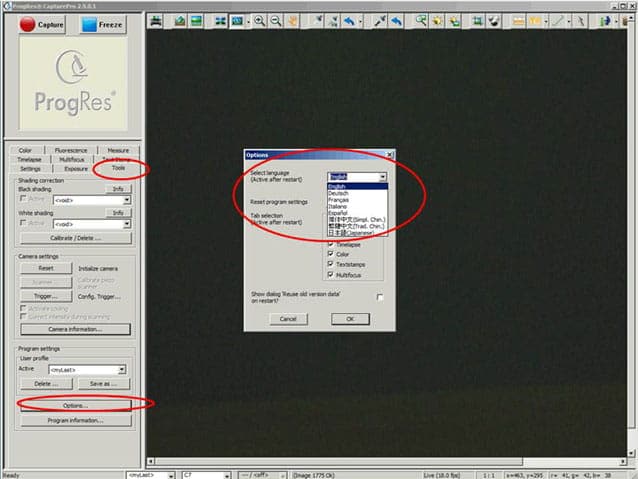Uncheck the Multifocus tab checkbox

(331, 273)
